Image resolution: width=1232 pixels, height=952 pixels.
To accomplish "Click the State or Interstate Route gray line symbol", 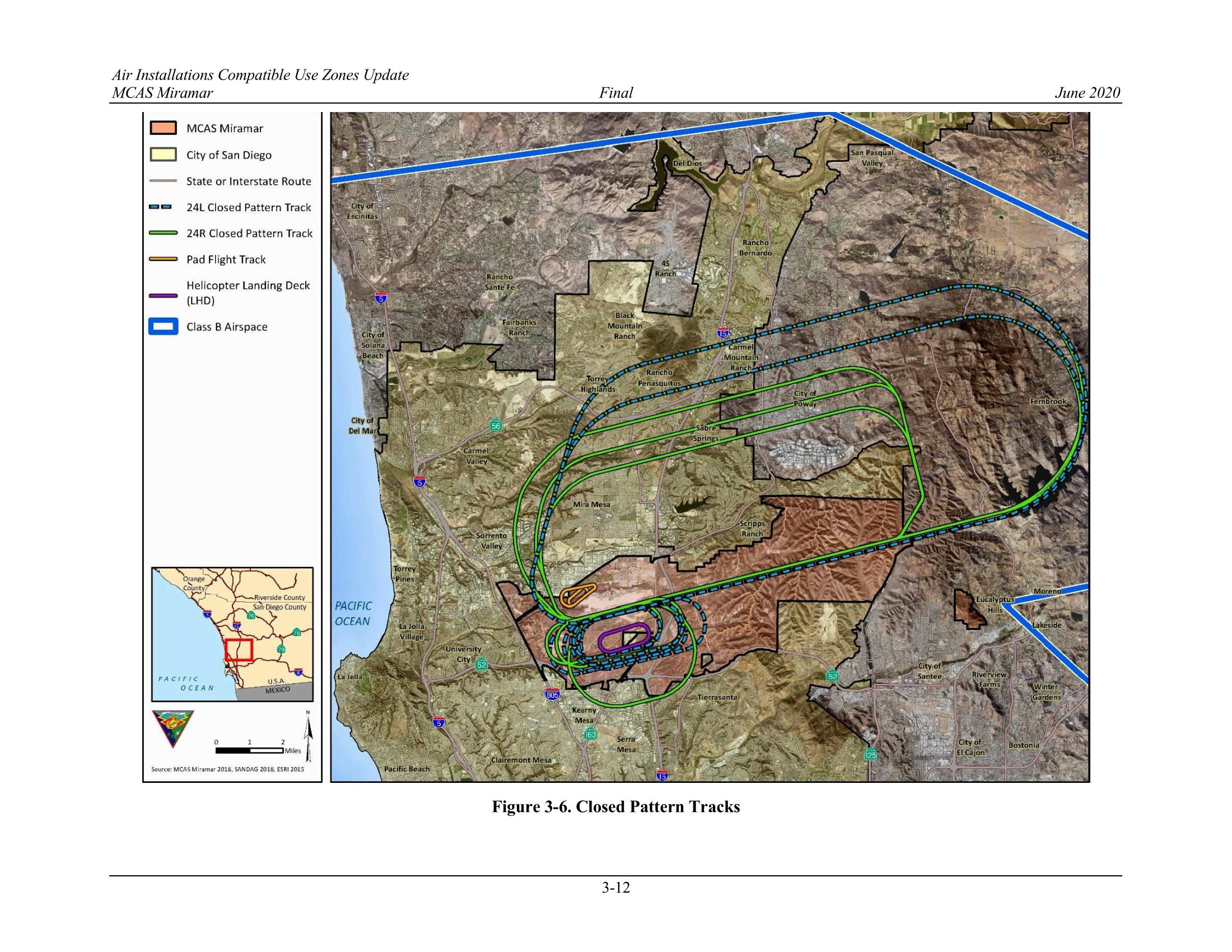I will (163, 181).
